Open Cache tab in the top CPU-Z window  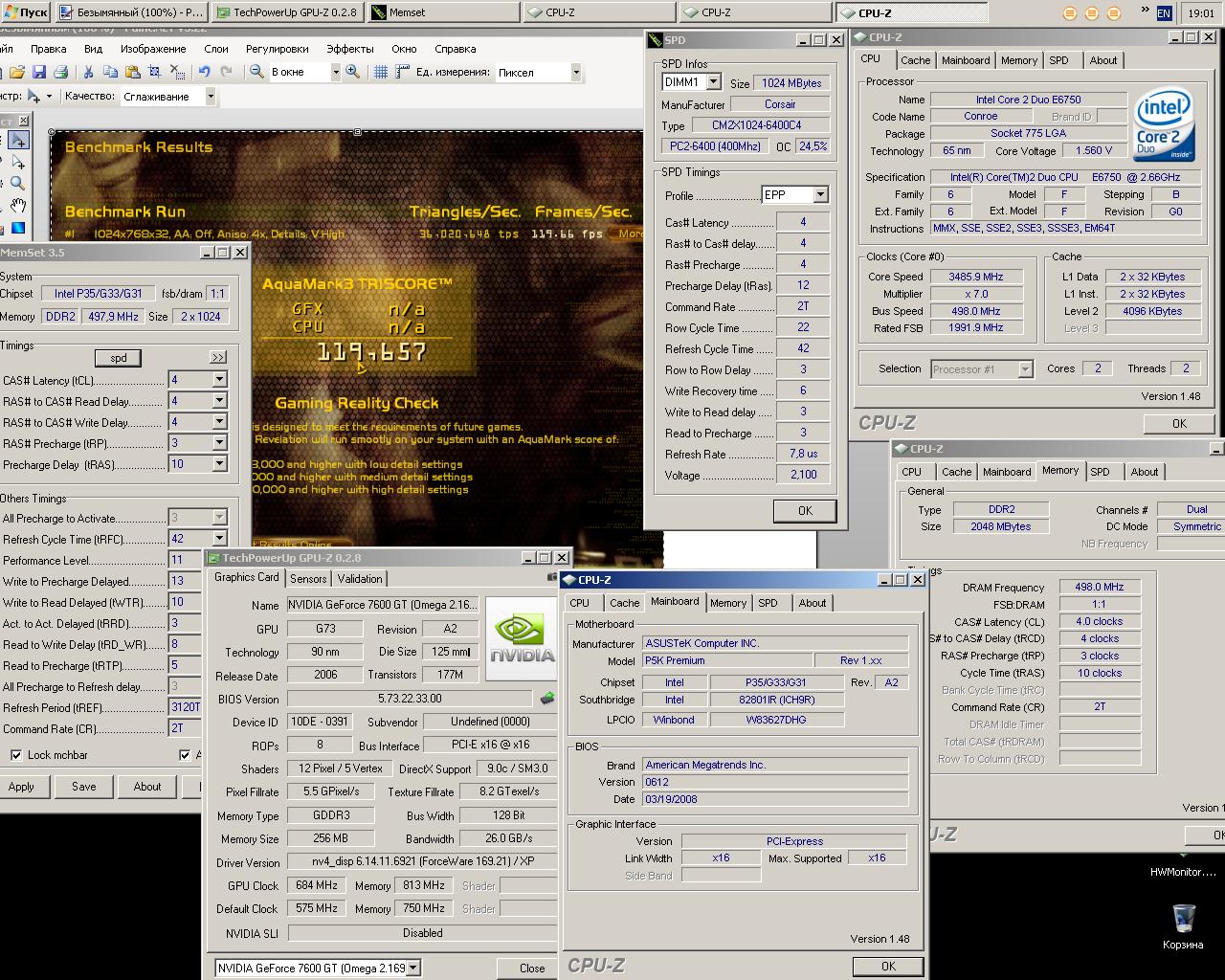pos(915,59)
